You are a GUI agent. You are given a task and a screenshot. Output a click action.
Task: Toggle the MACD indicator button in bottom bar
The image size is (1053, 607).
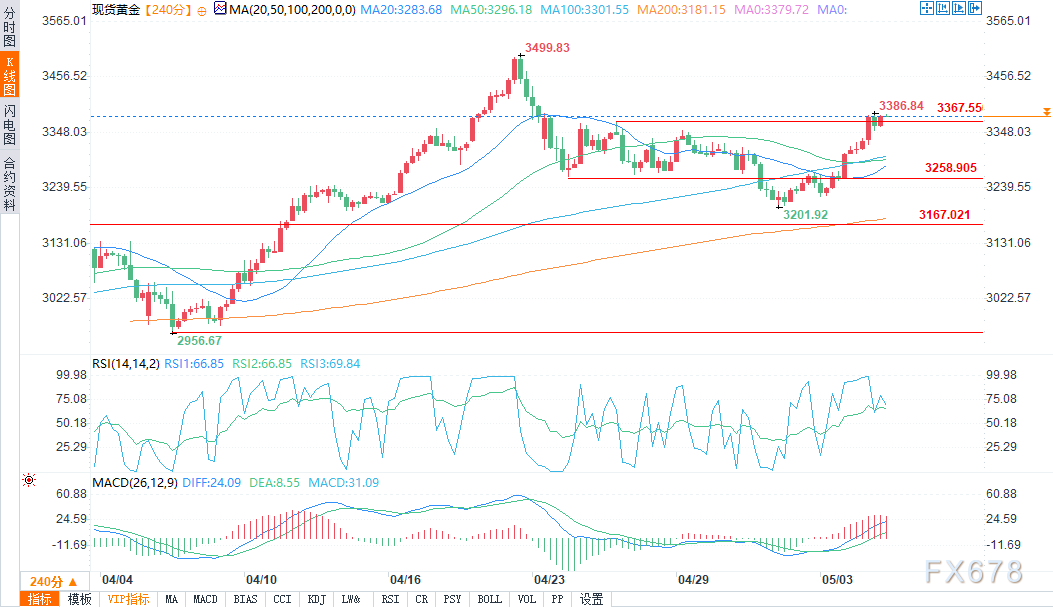coord(205,599)
